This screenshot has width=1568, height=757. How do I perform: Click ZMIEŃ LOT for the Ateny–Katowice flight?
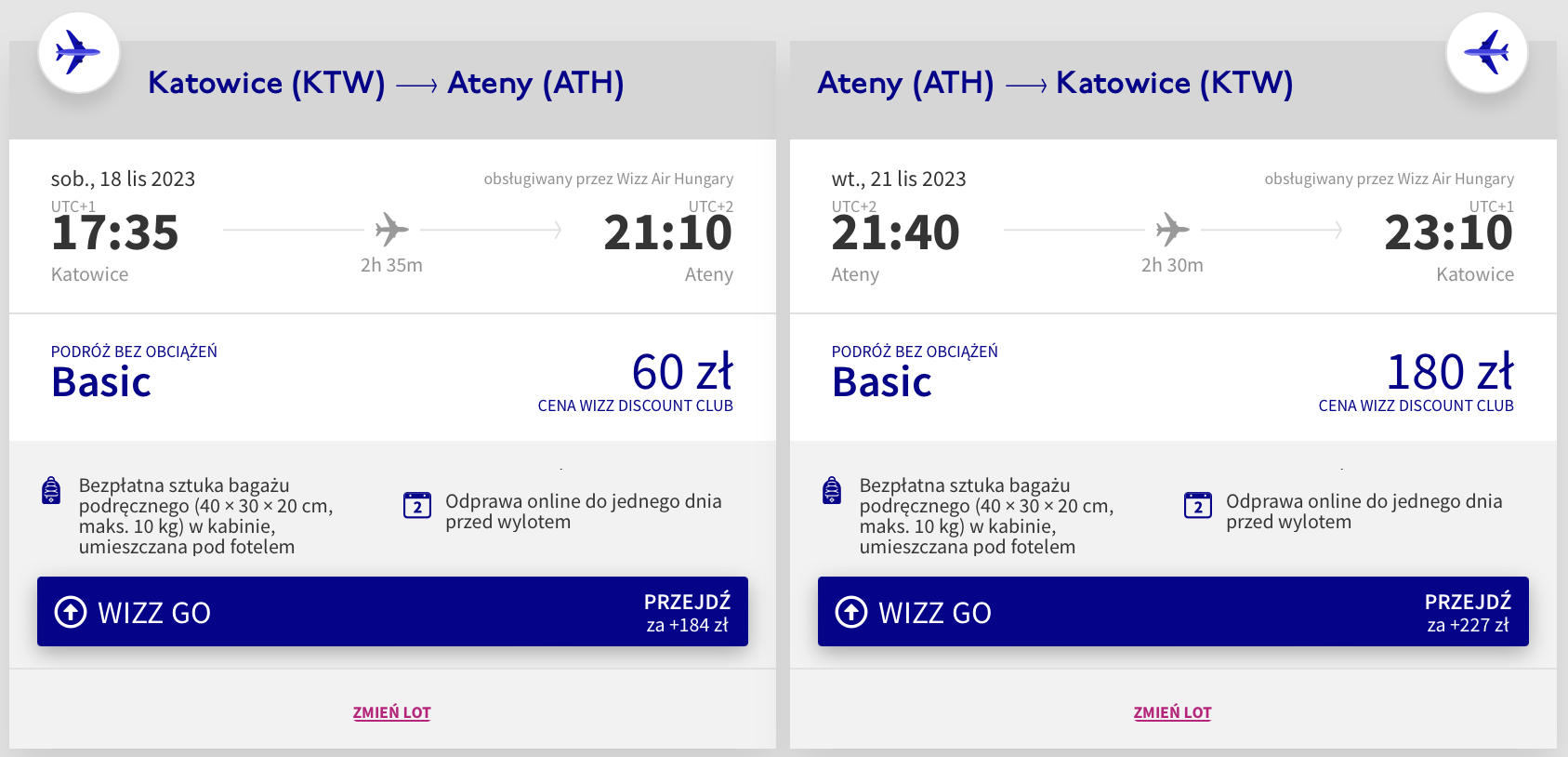coord(1172,712)
